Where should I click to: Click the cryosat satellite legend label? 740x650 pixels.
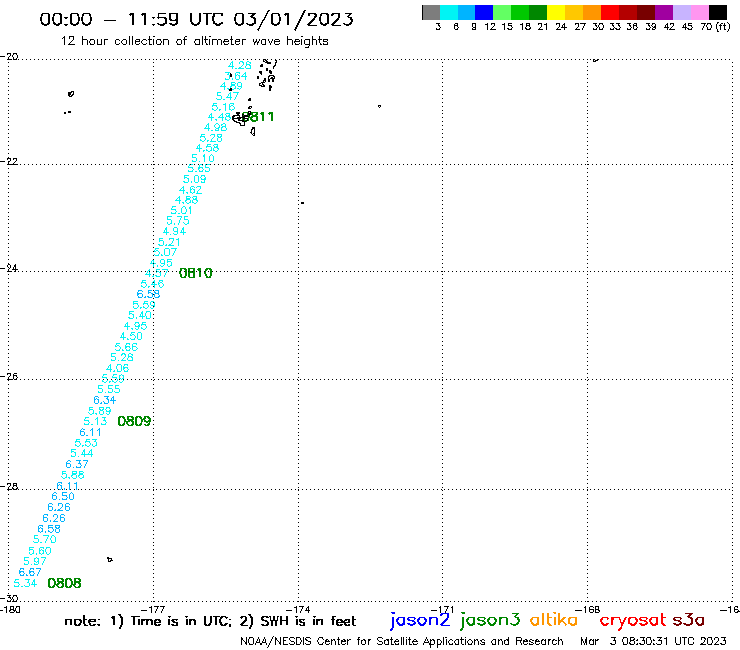tap(632, 620)
